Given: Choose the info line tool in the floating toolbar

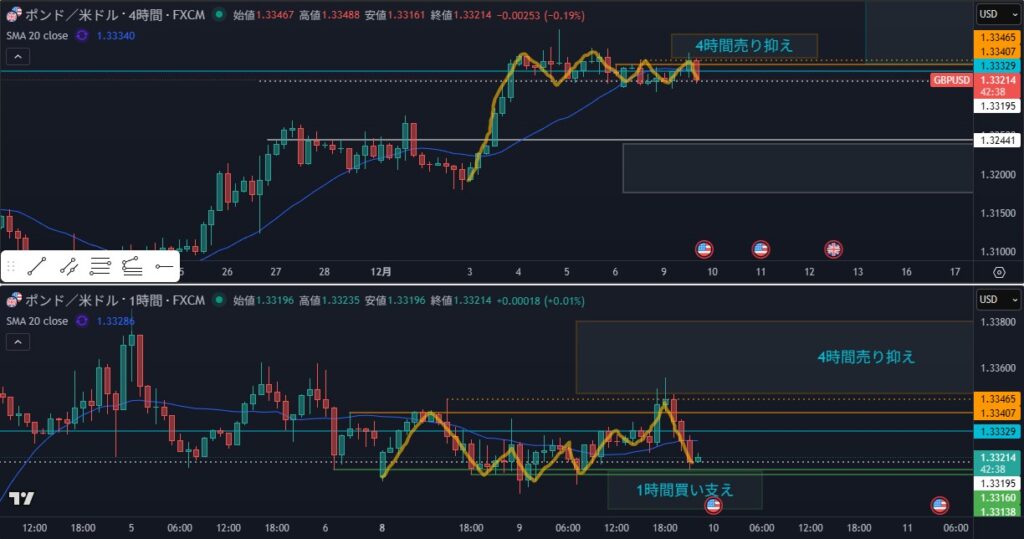Looking at the screenshot, I should point(69,266).
